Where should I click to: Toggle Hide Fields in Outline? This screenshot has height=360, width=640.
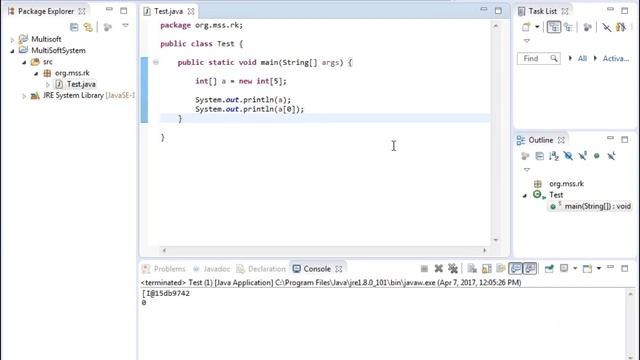coord(568,156)
